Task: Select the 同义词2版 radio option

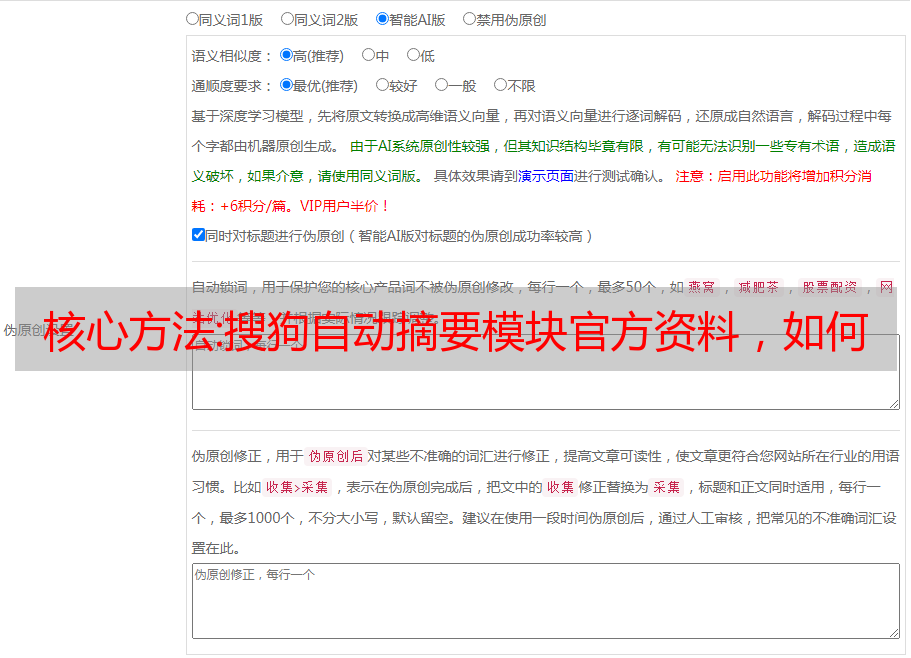Action: point(287,19)
